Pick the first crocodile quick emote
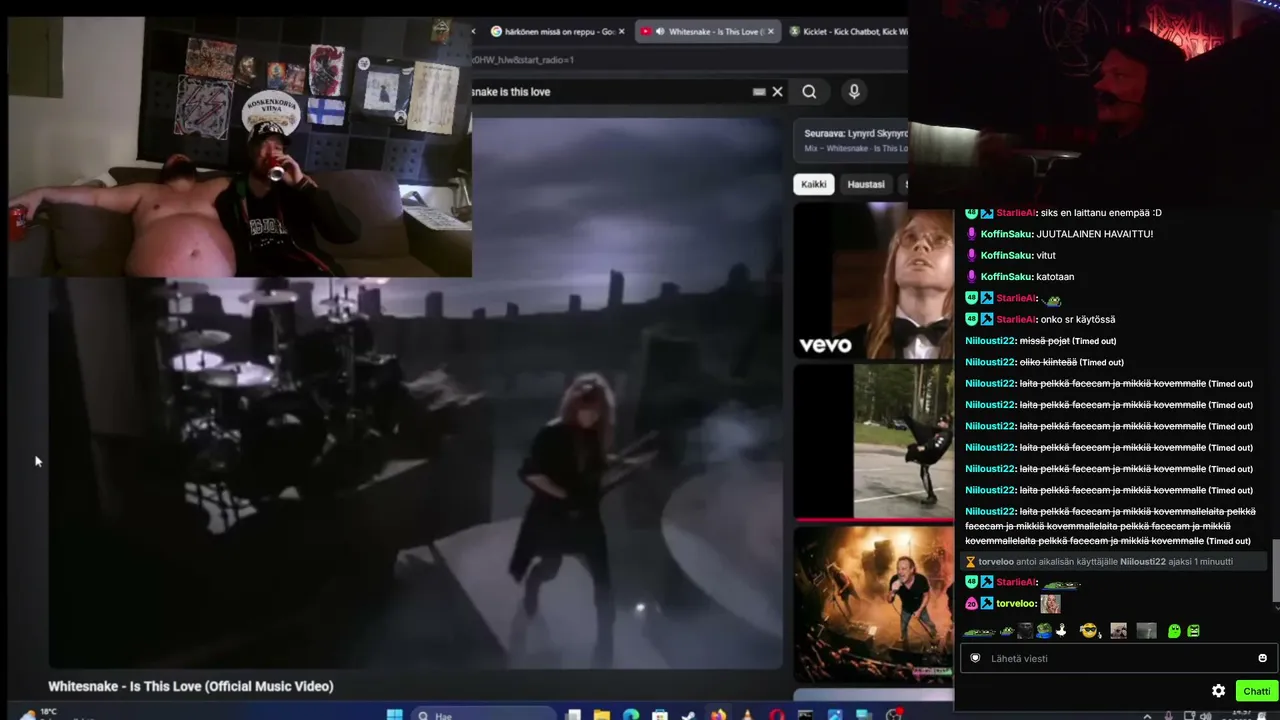The height and width of the screenshot is (720, 1280). coord(979,631)
